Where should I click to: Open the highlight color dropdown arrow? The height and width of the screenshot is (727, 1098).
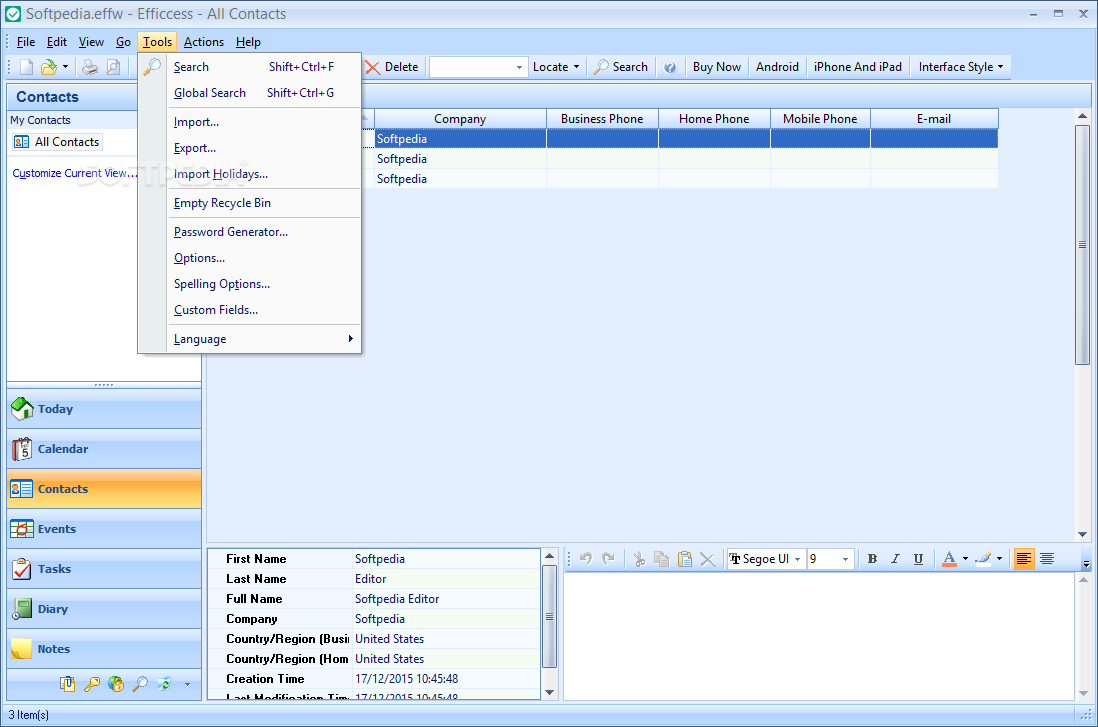[999, 559]
